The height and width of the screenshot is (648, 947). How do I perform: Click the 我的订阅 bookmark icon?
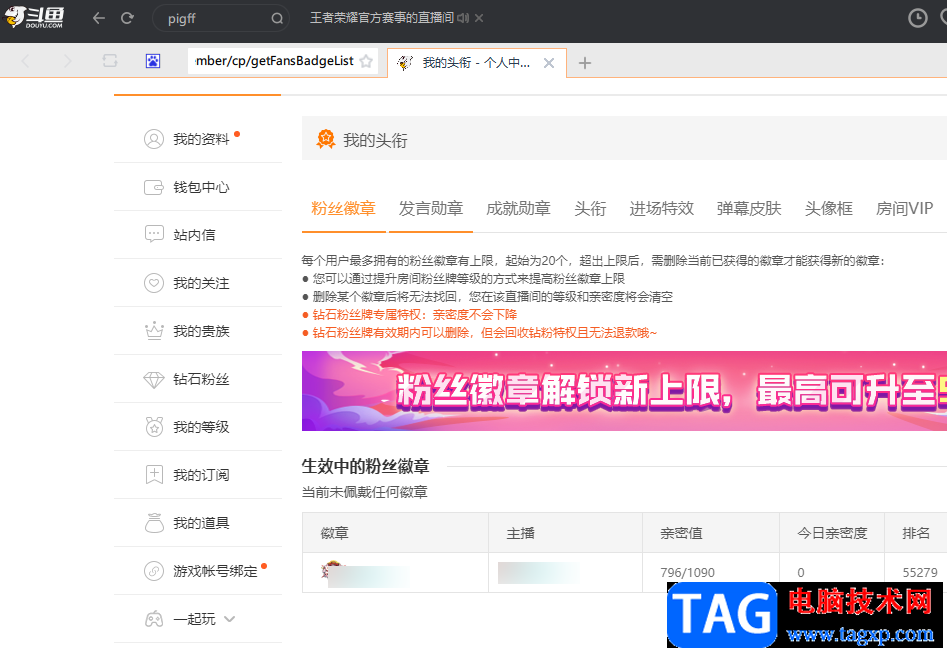pos(154,475)
